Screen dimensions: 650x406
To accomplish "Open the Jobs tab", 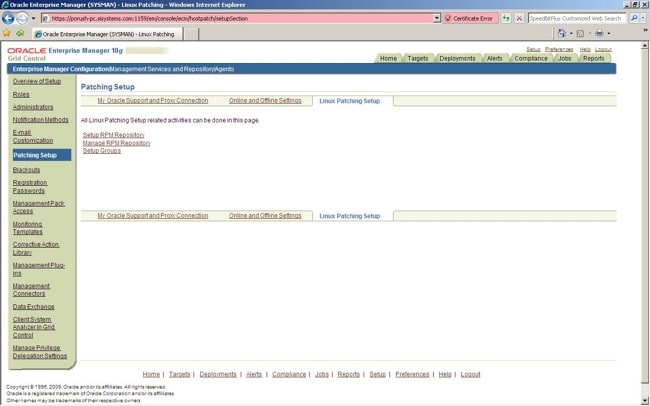I will 564,58.
